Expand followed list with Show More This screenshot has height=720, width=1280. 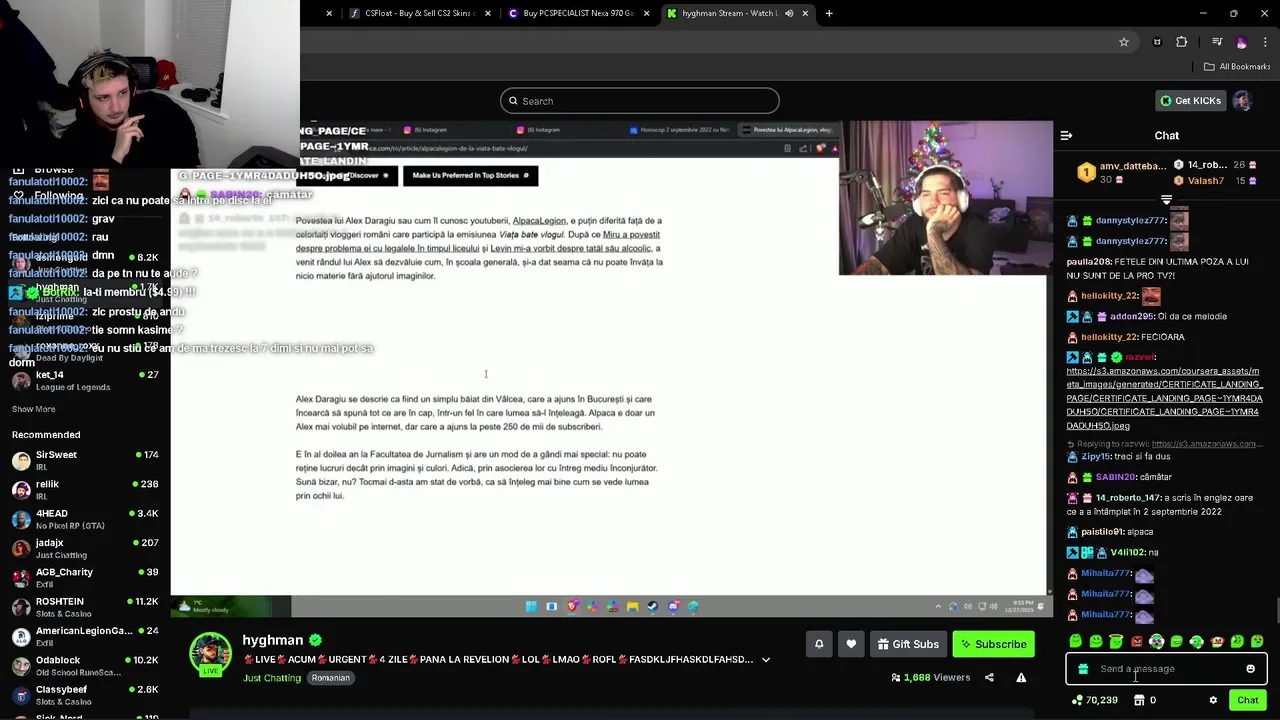(34, 409)
